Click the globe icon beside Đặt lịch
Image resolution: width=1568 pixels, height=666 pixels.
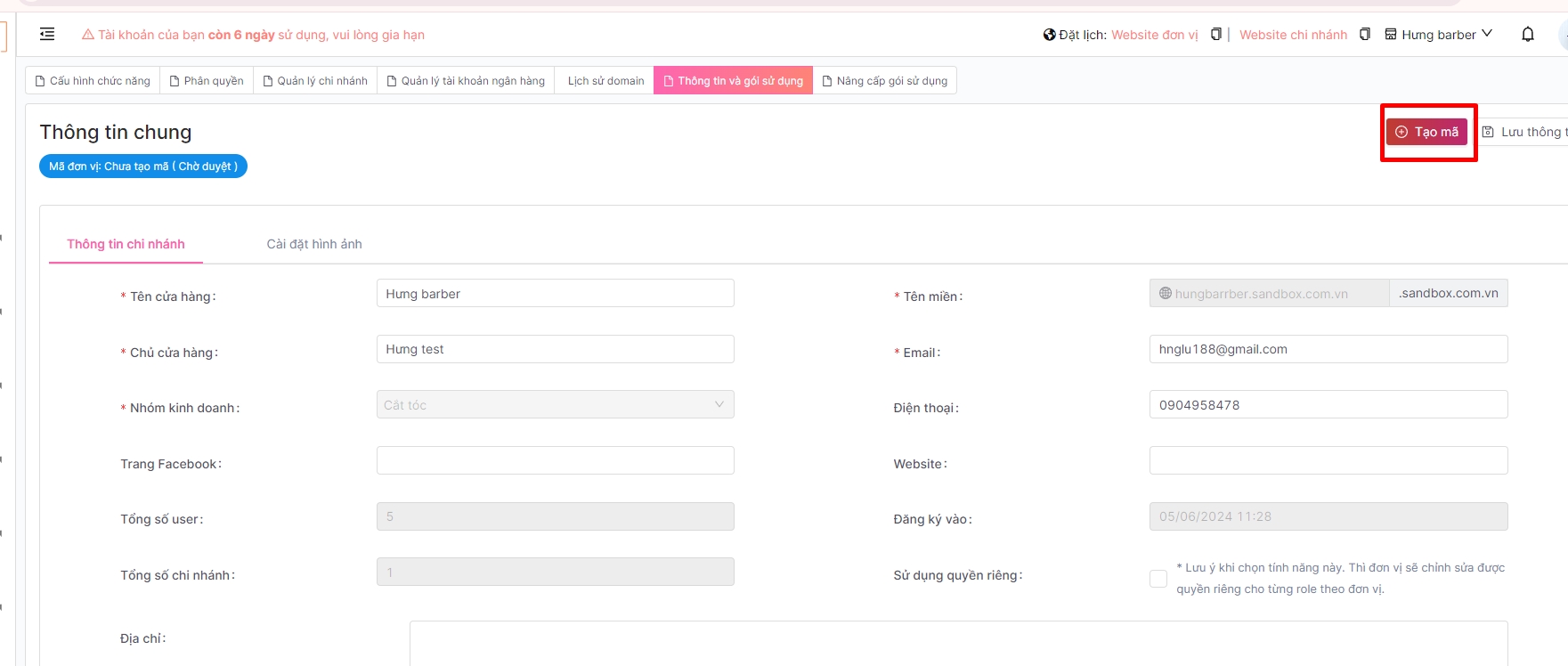(1049, 35)
